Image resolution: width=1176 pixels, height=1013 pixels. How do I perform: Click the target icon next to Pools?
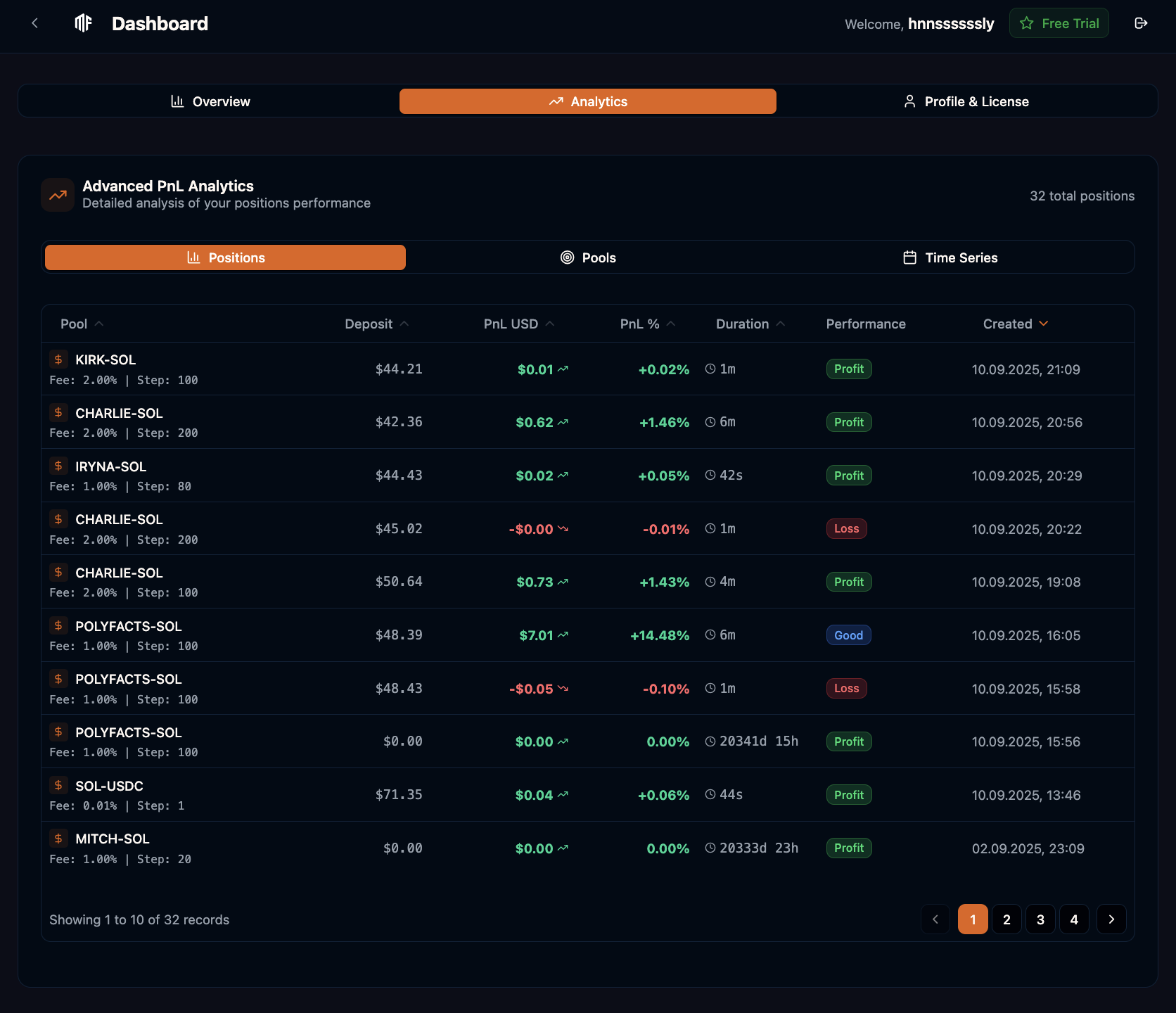(x=567, y=257)
